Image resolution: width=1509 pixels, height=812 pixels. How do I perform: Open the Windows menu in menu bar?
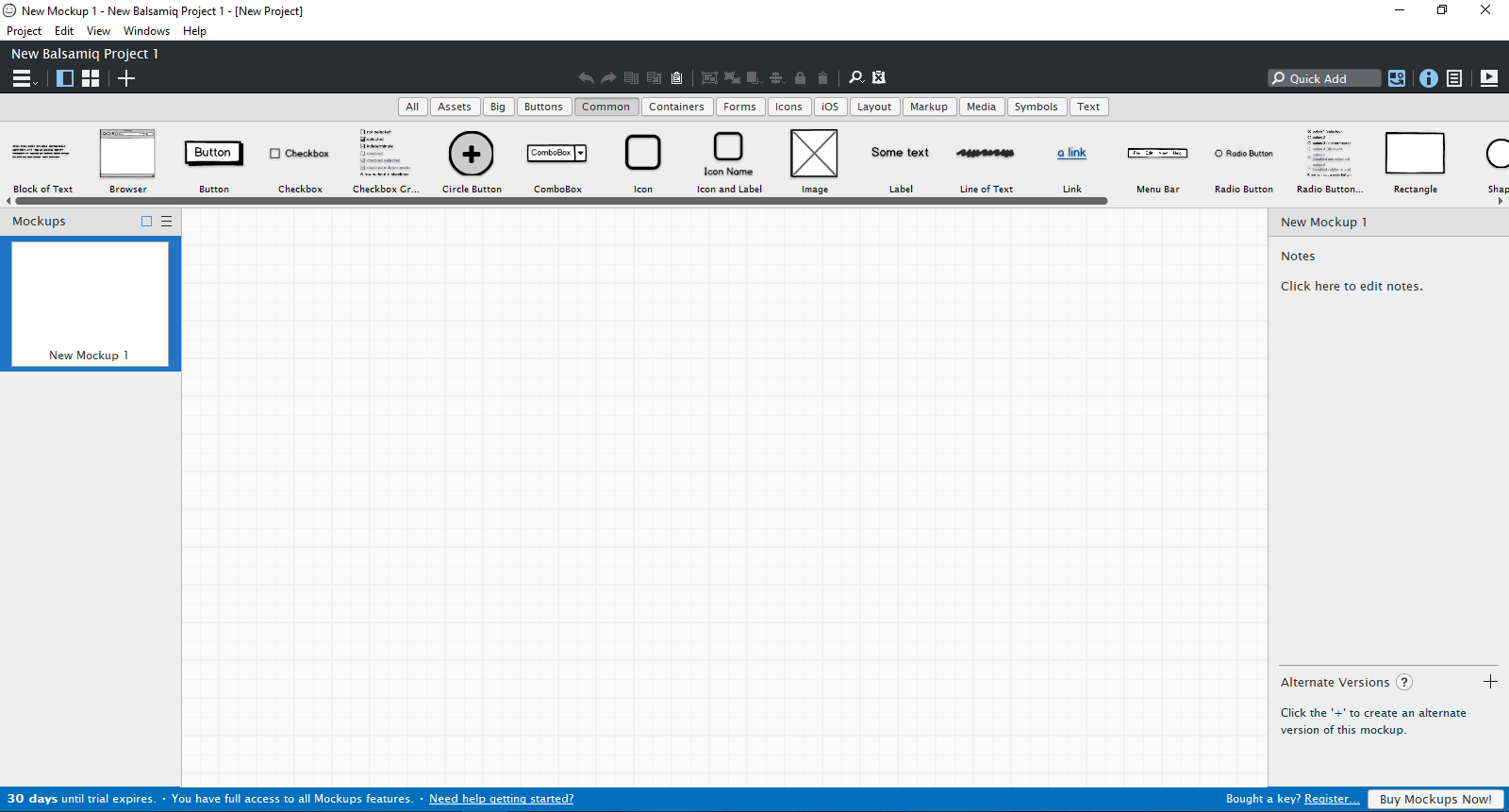pyautogui.click(x=146, y=31)
